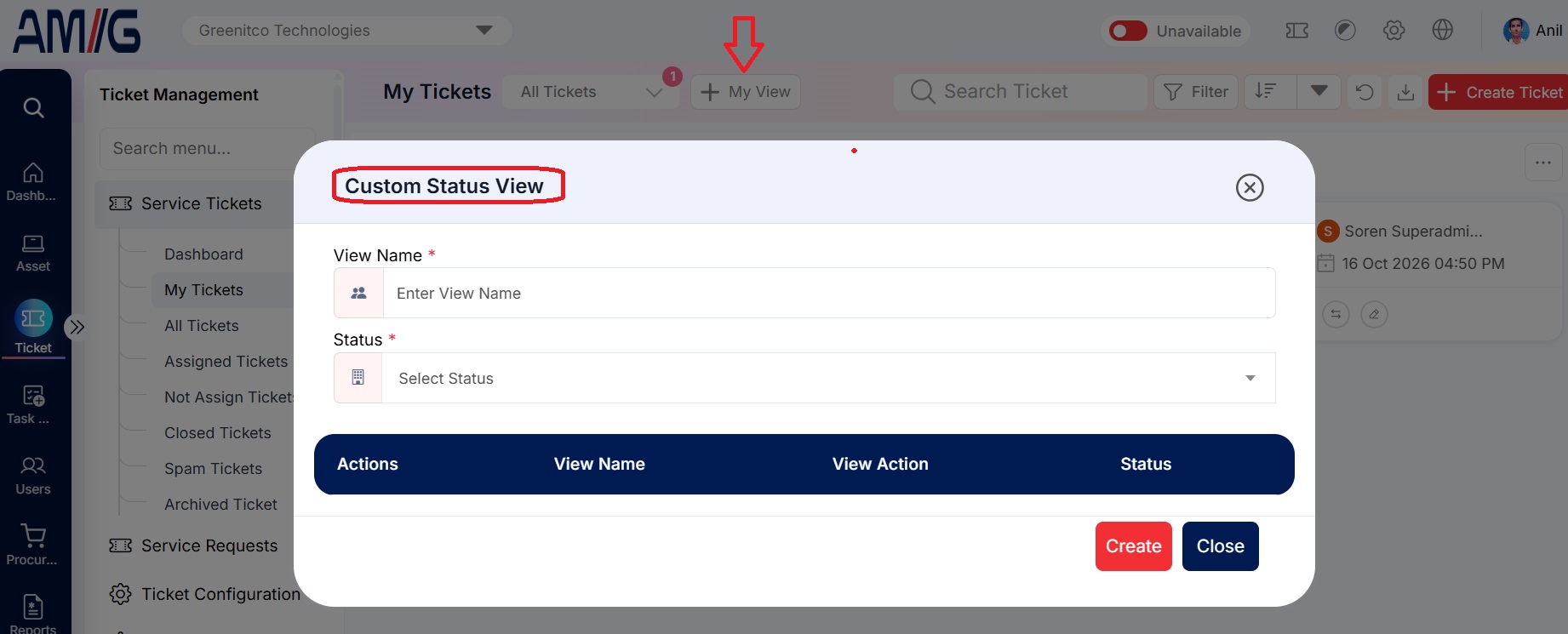
Task: Focus the Search Ticket field
Action: tap(1020, 91)
